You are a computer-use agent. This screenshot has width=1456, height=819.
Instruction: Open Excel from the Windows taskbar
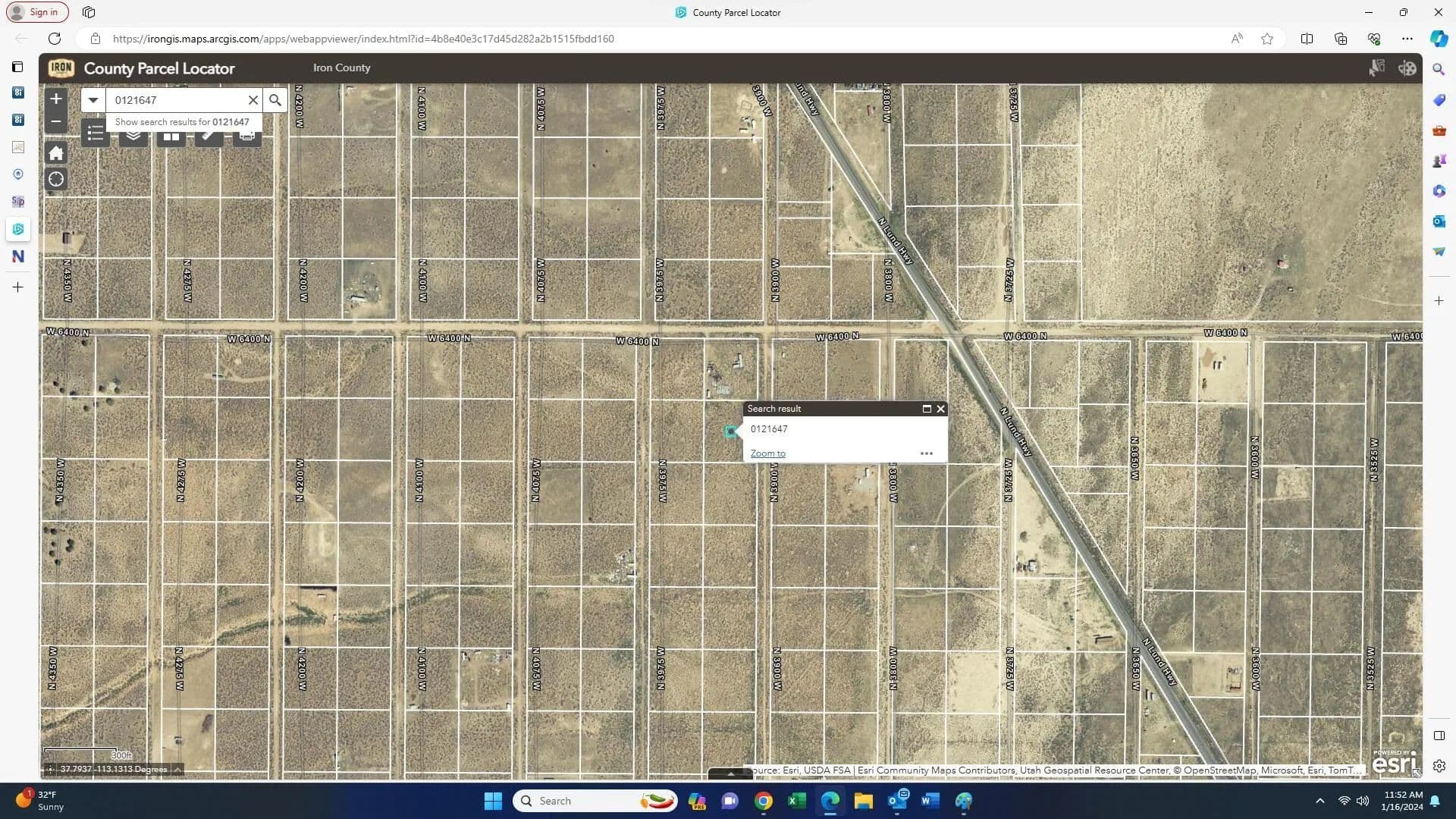[x=796, y=801]
